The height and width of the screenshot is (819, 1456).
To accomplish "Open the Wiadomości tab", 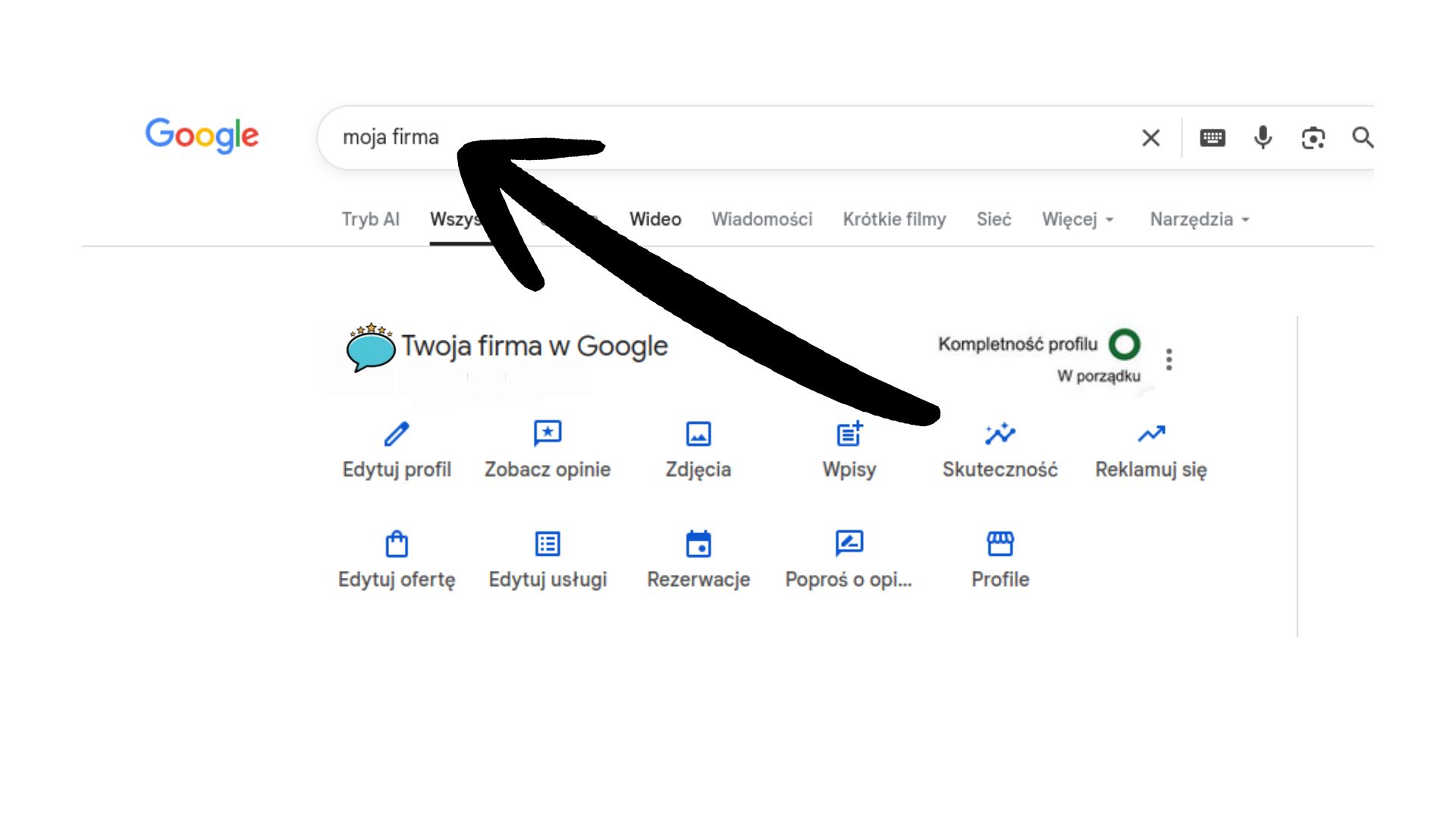I will (x=762, y=219).
